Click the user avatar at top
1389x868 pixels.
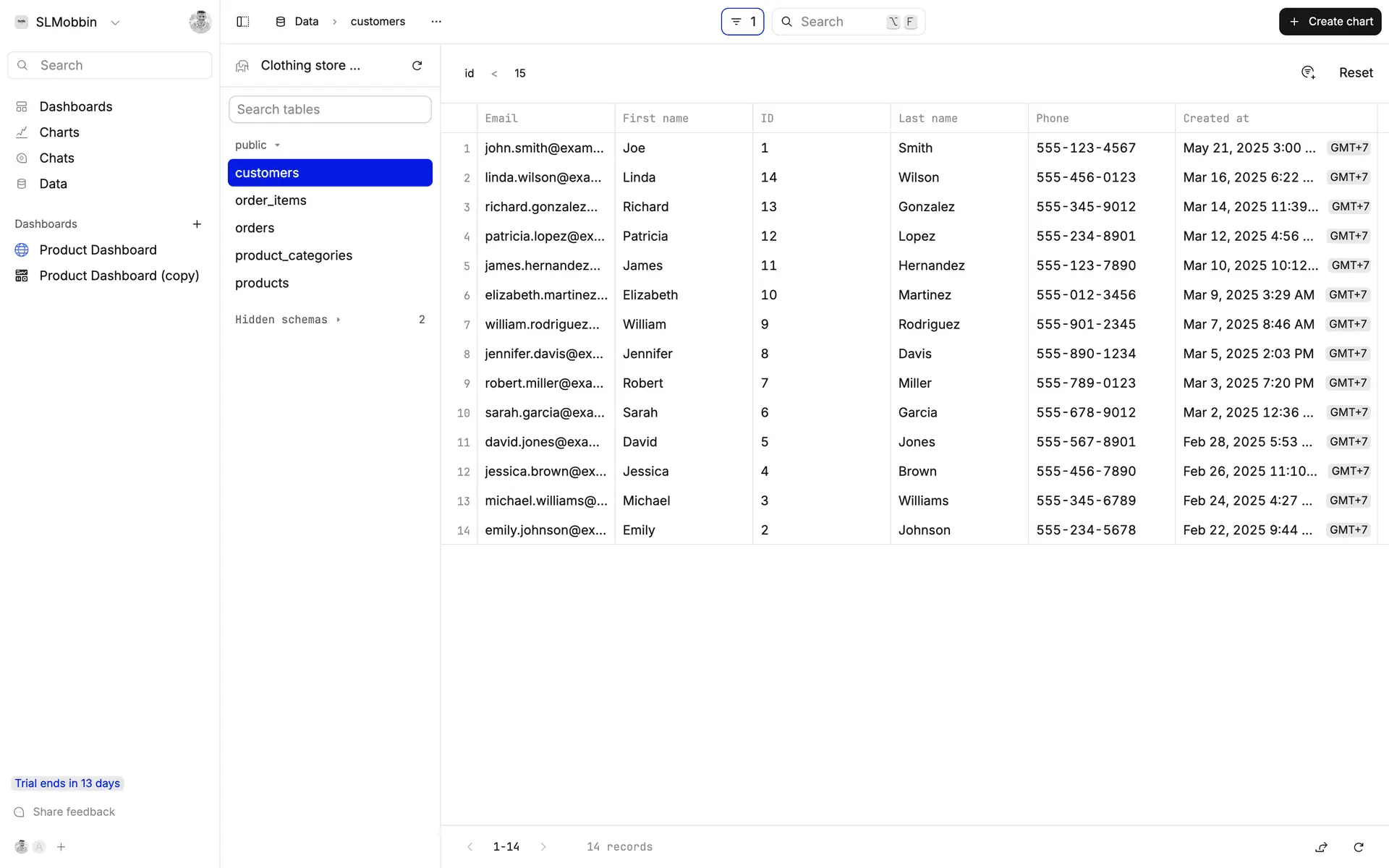[200, 22]
